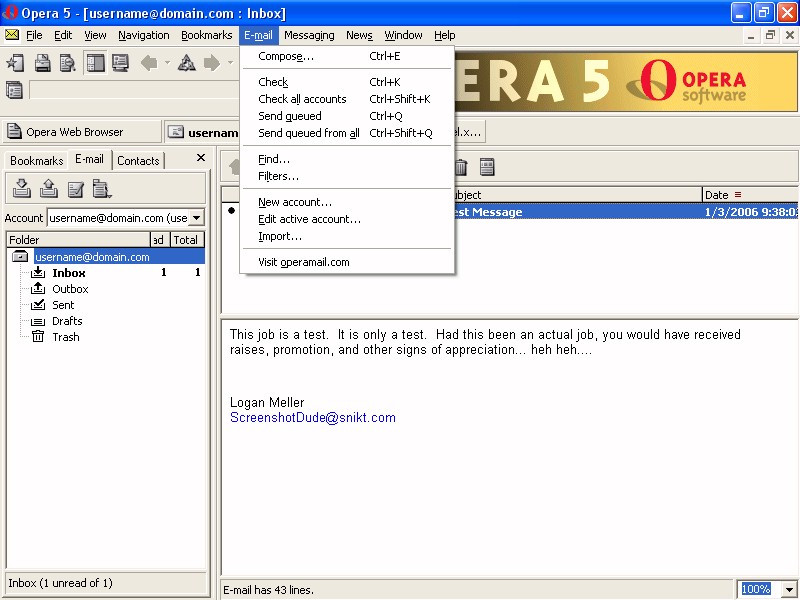This screenshot has width=800, height=600.
Task: Select the E-mail panel tab
Action: click(x=89, y=159)
